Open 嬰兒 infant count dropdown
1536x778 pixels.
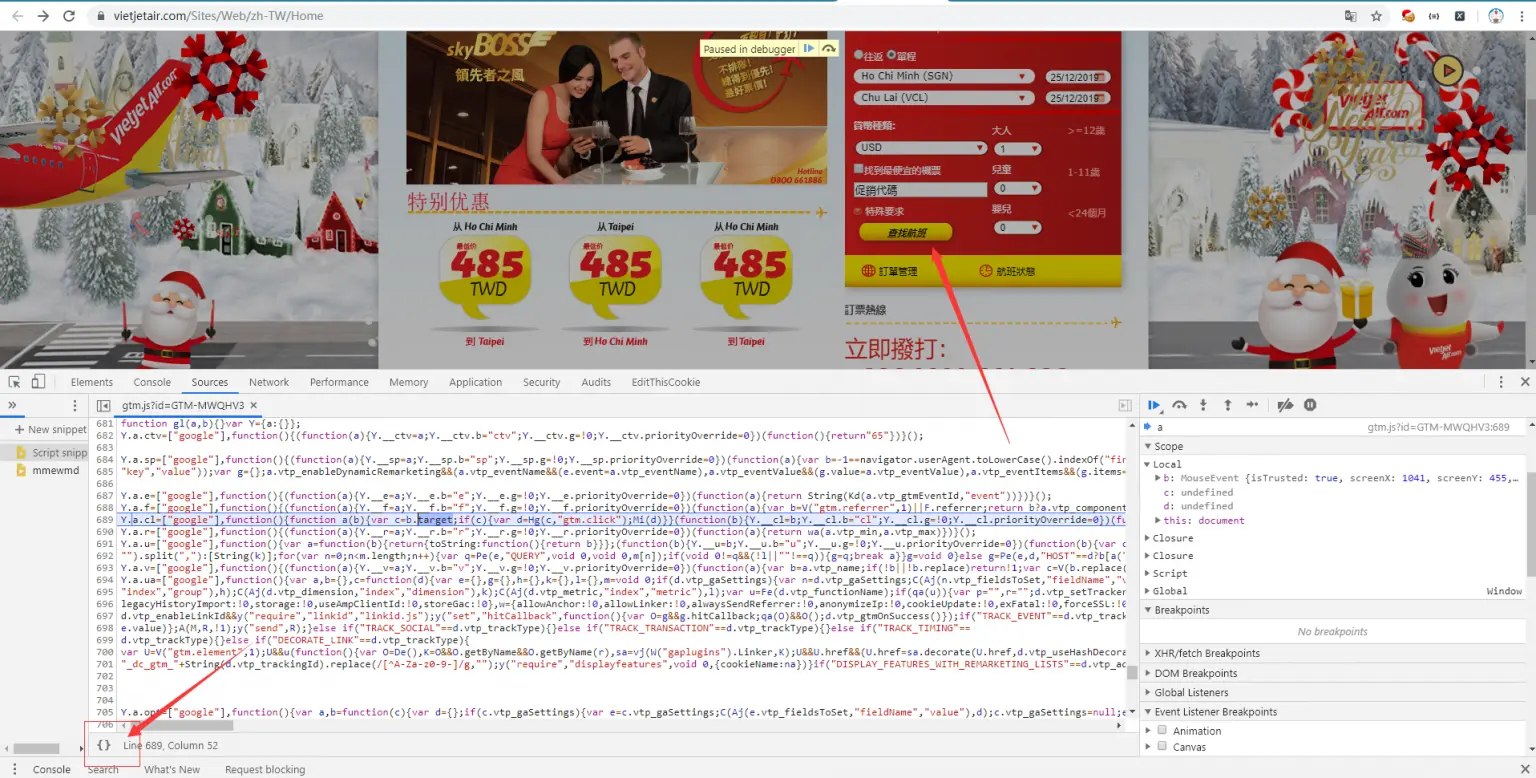point(1017,227)
